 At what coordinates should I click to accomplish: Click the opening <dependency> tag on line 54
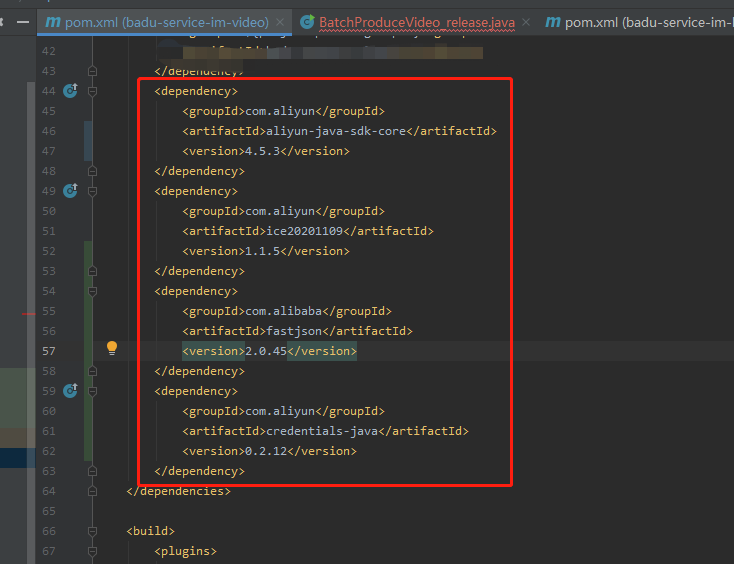click(x=196, y=292)
